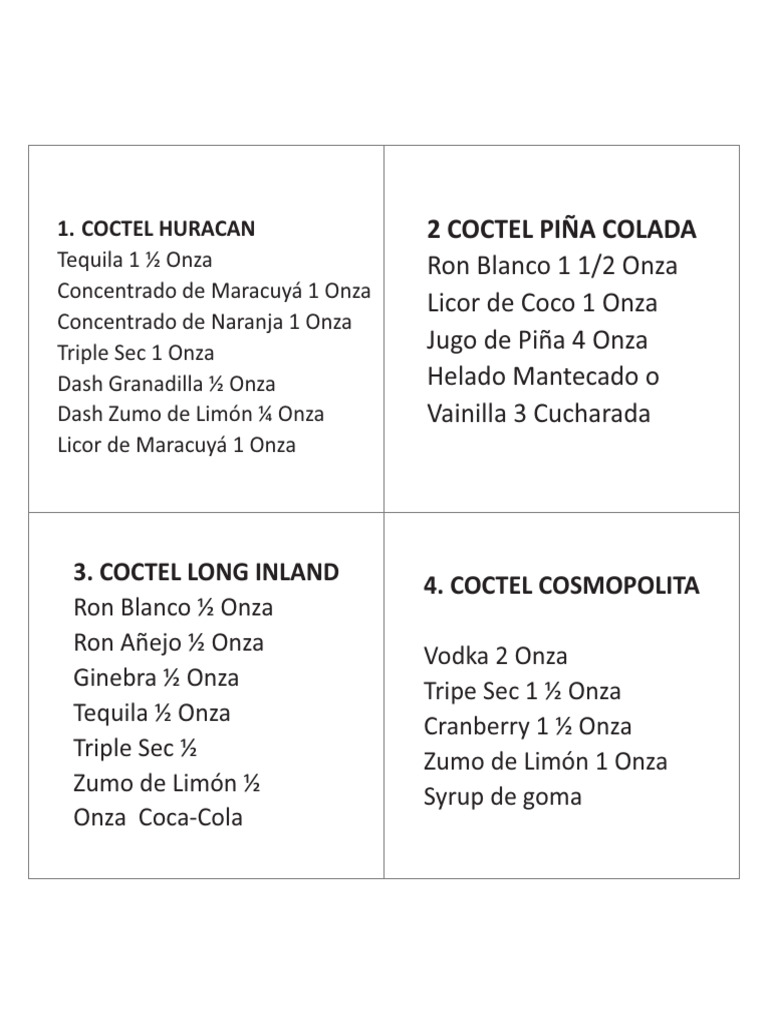
Task: Click Licor de Coco 1 Onza
Action: tap(542, 303)
